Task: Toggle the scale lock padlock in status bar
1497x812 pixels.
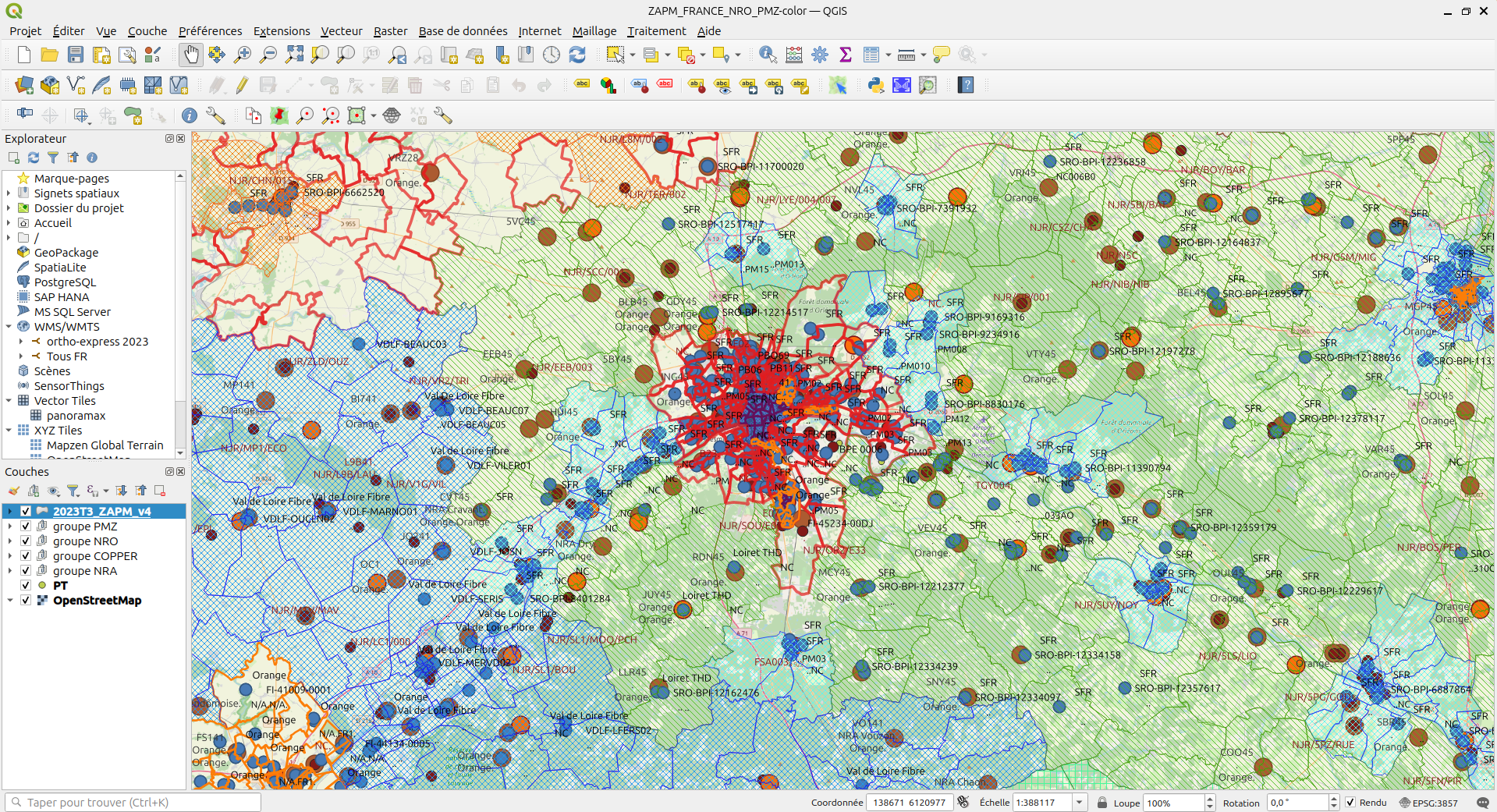Action: [x=1102, y=803]
